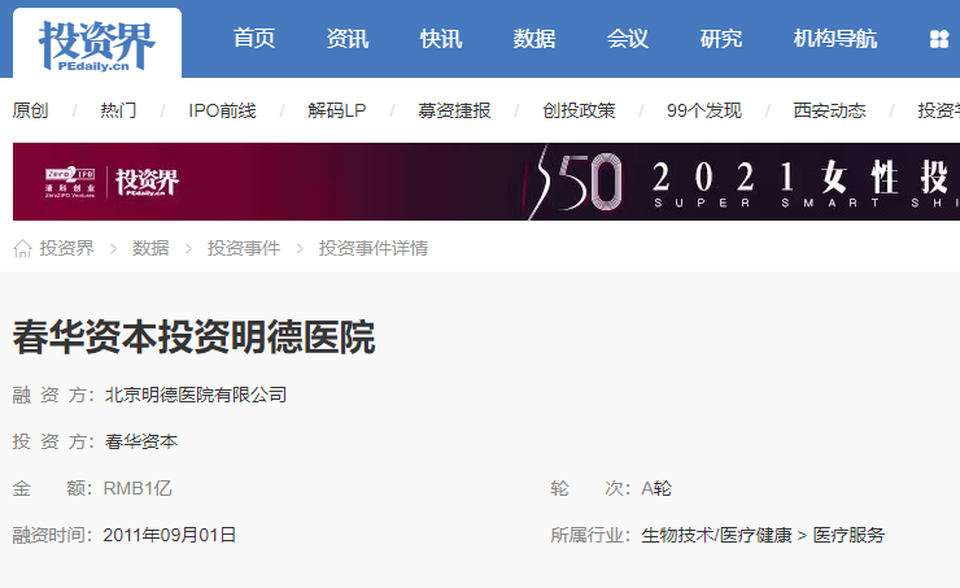Click the 2021 女性投资人 banner ad

(x=486, y=181)
